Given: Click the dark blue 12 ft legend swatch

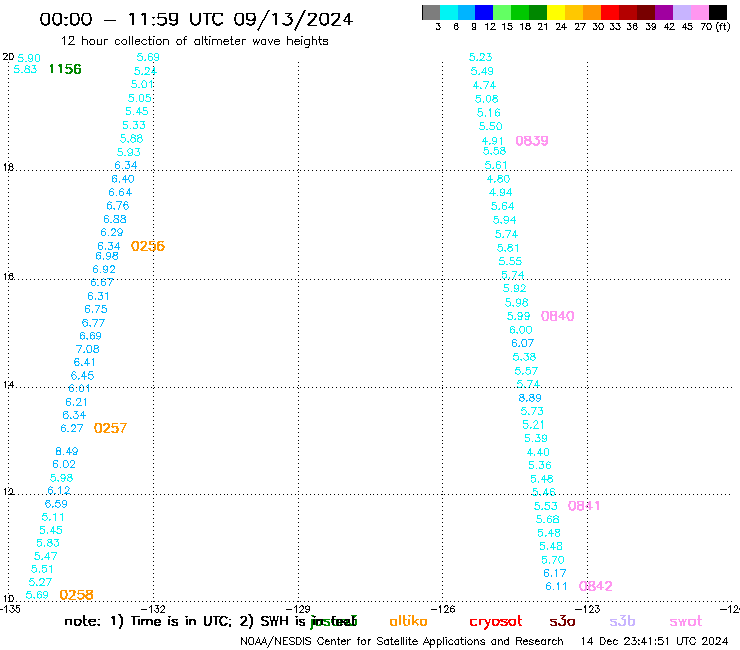Looking at the screenshot, I should pyautogui.click(x=484, y=12).
